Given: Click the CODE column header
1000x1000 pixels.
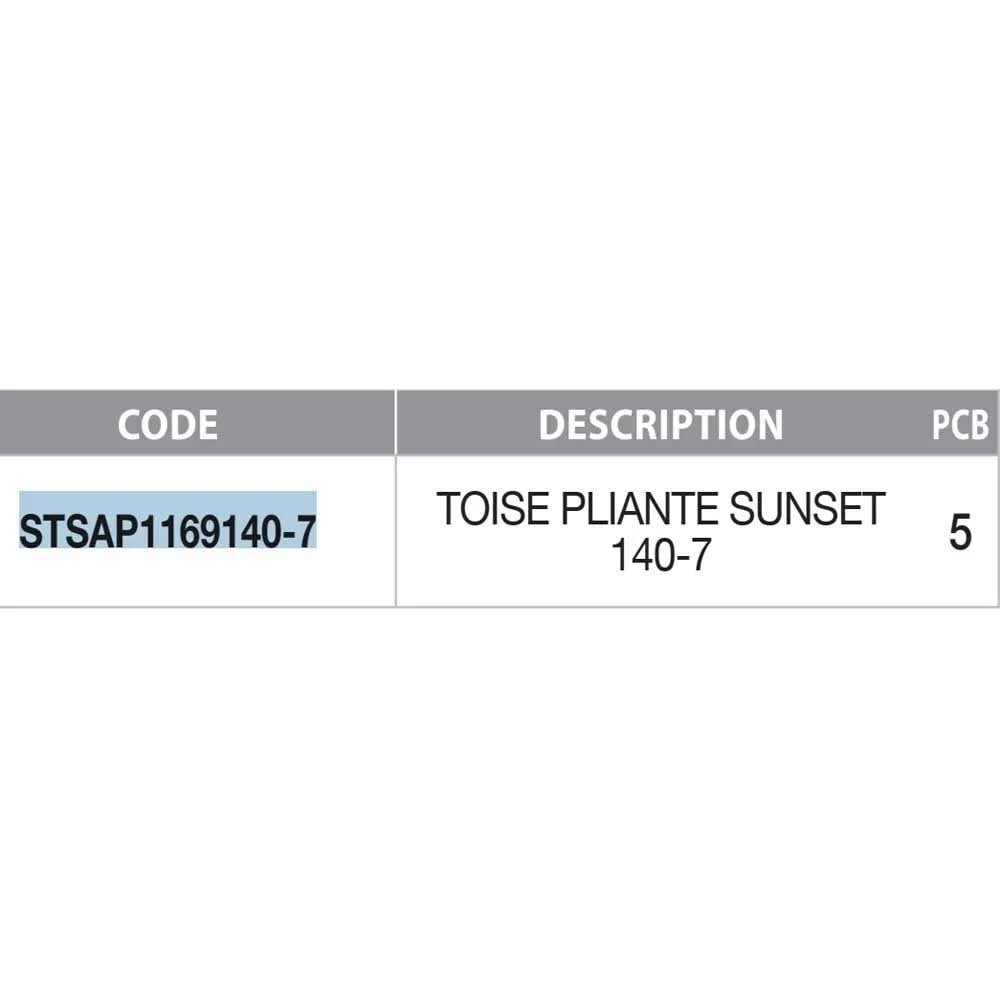Looking at the screenshot, I should pos(167,425).
